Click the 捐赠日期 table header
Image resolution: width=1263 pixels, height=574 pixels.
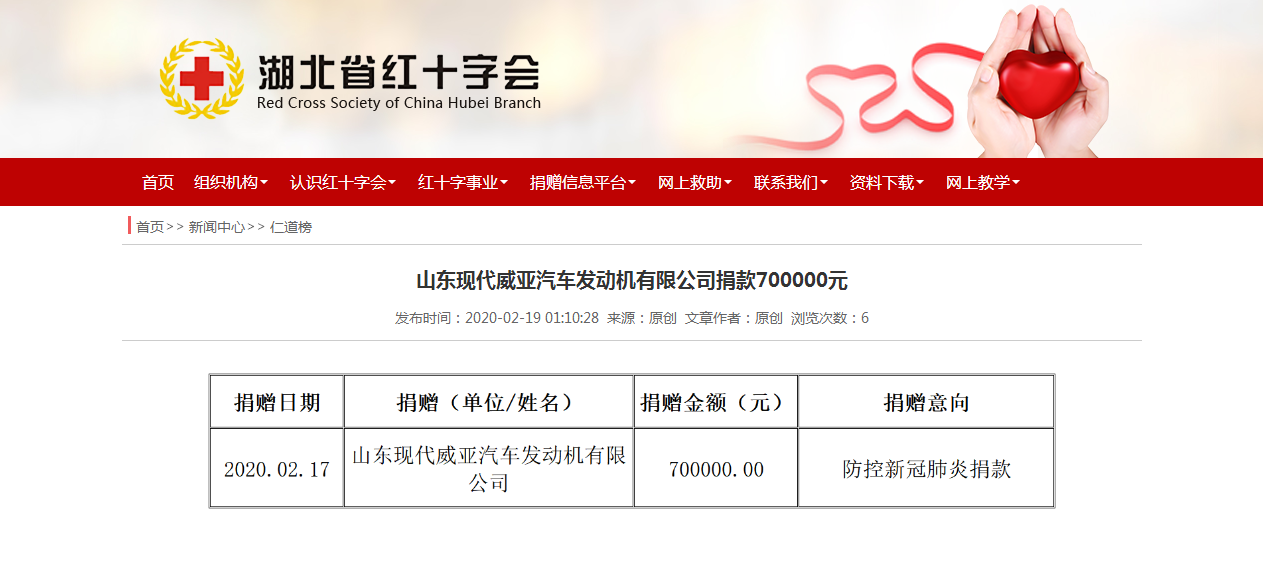pyautogui.click(x=277, y=402)
